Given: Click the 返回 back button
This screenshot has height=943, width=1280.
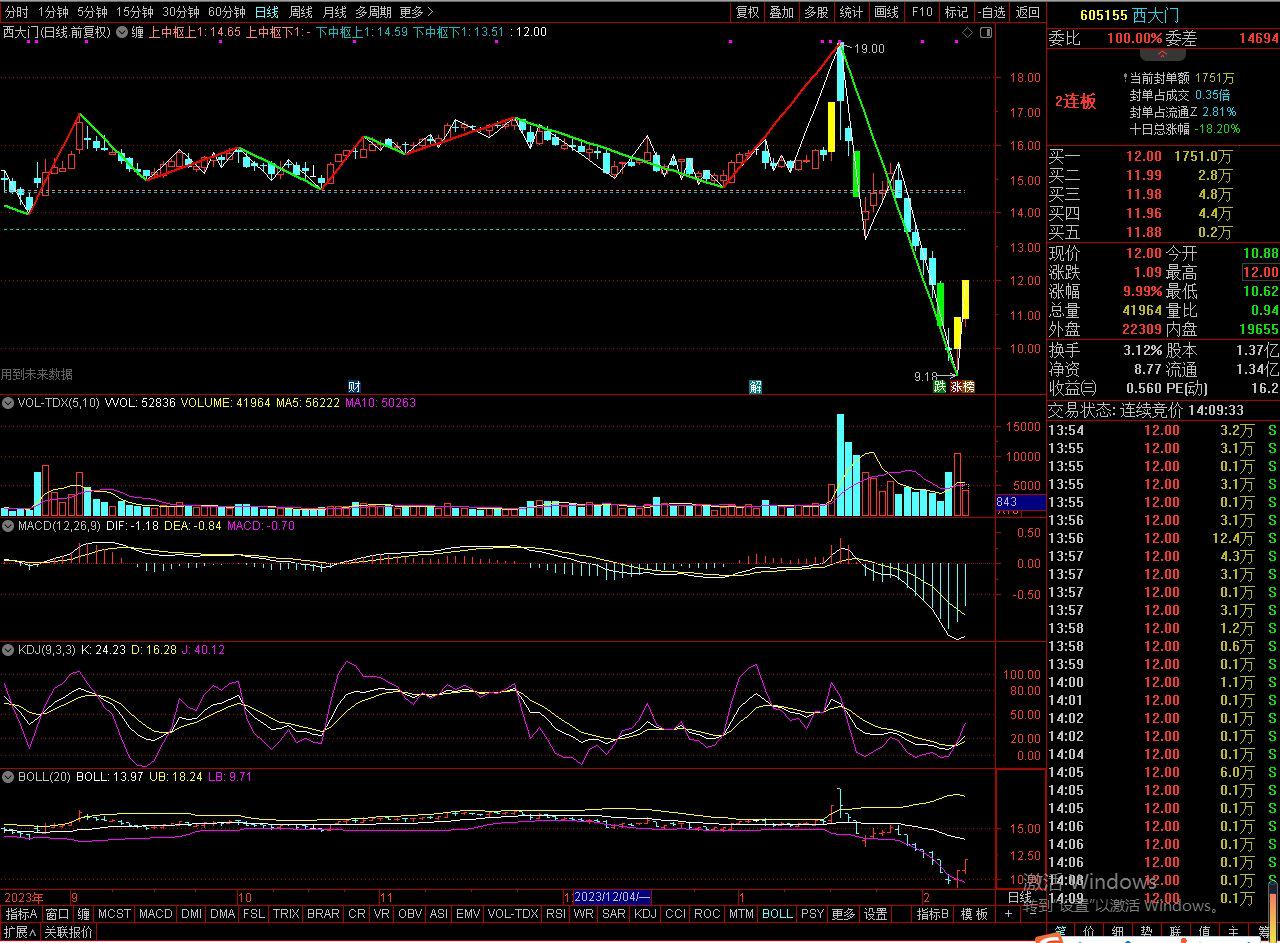Looking at the screenshot, I should (x=1027, y=12).
